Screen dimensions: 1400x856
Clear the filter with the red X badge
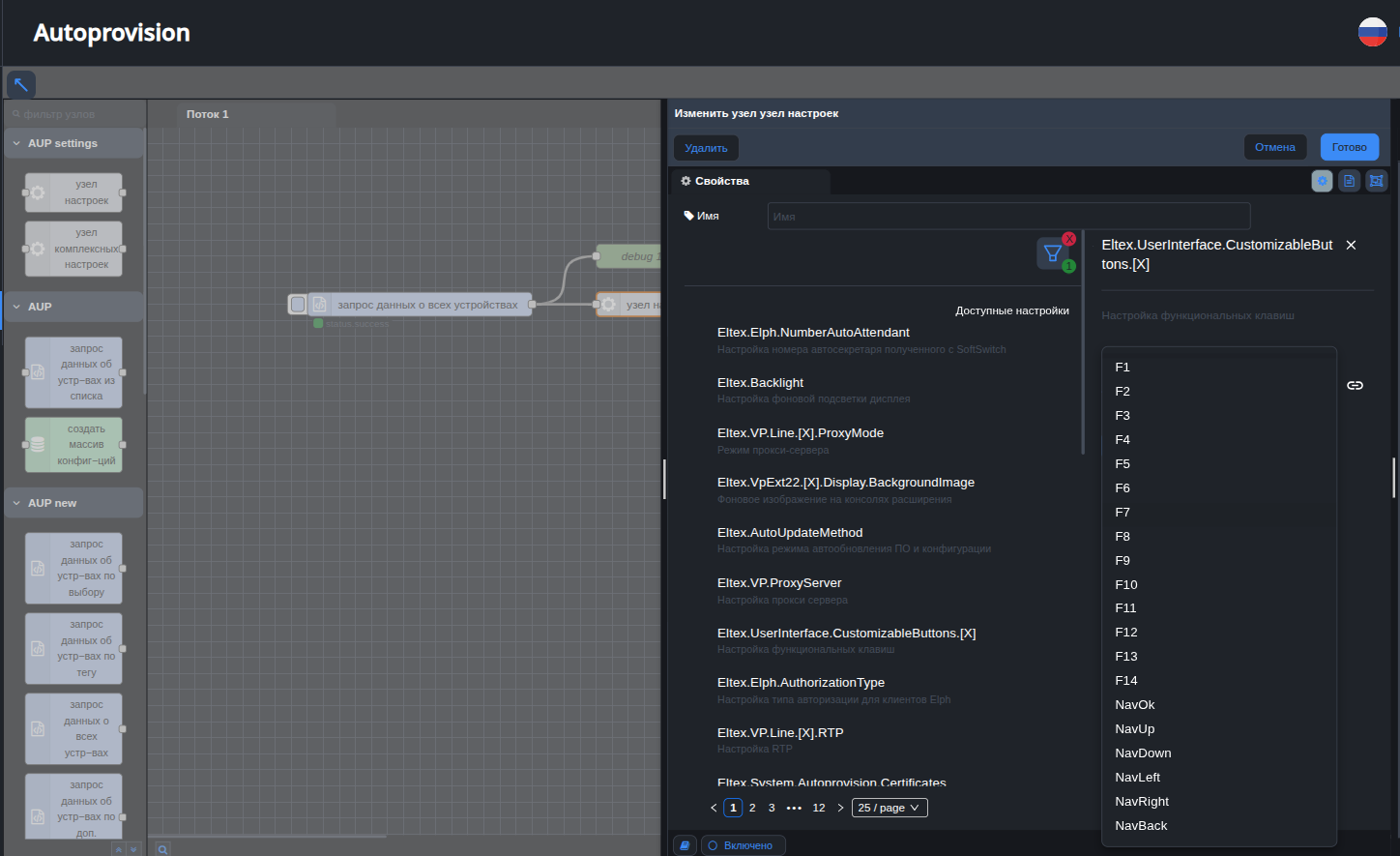pos(1068,239)
